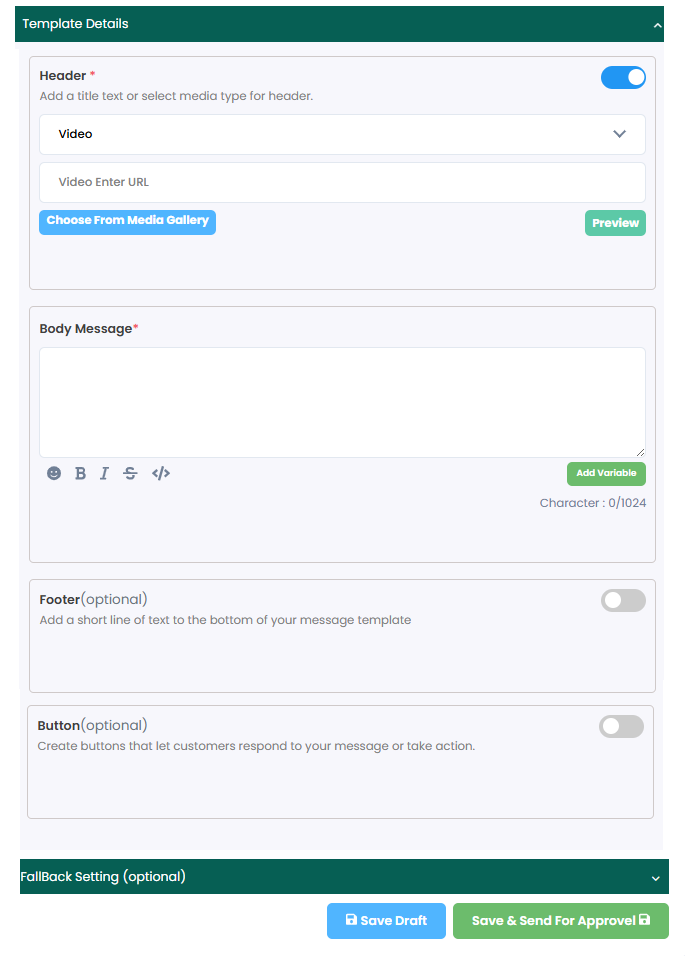Enable the Footer toggle switch
The width and height of the screenshot is (685, 956).
(x=623, y=601)
